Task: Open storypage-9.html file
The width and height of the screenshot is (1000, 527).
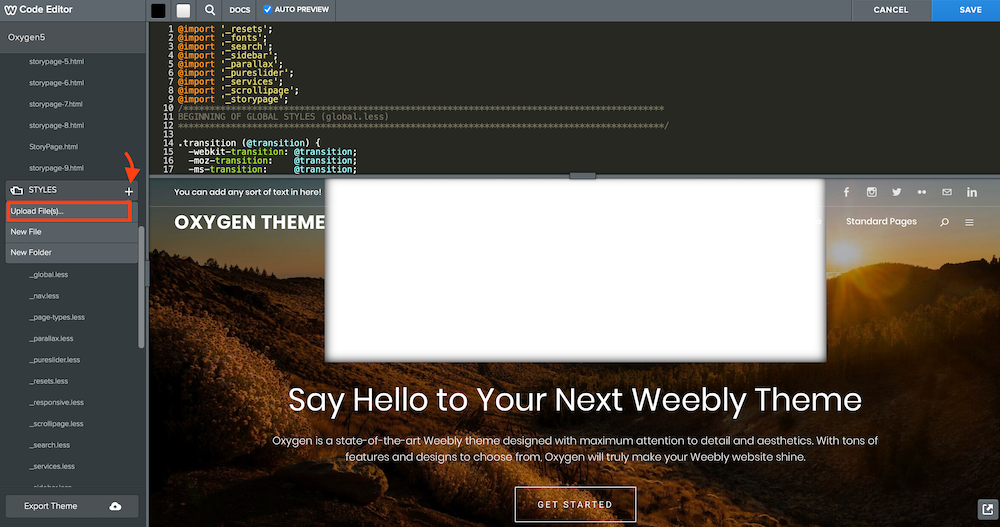Action: [56, 168]
